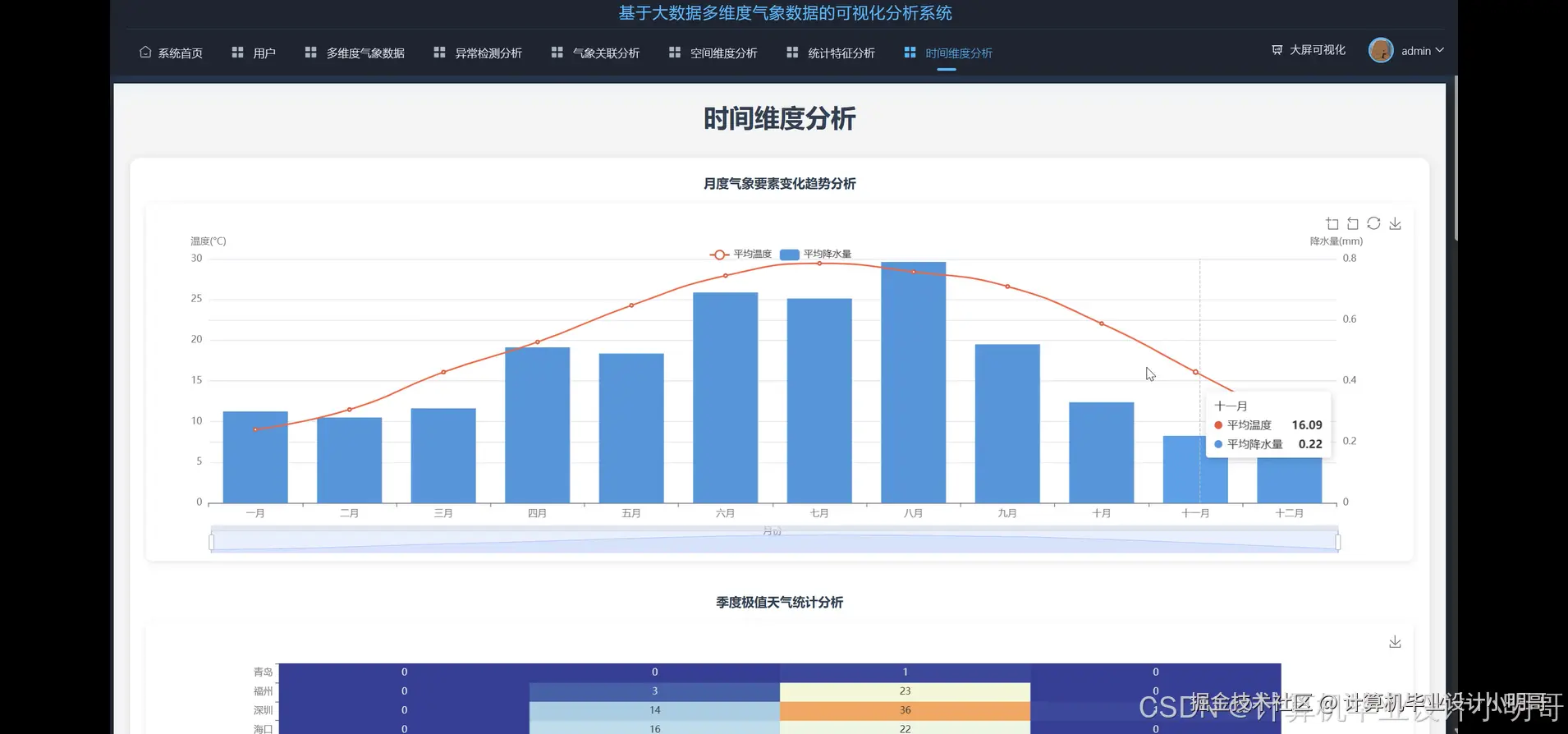The height and width of the screenshot is (734, 1568).
Task: Click the page scrollbar on the right
Action: 1456,158
